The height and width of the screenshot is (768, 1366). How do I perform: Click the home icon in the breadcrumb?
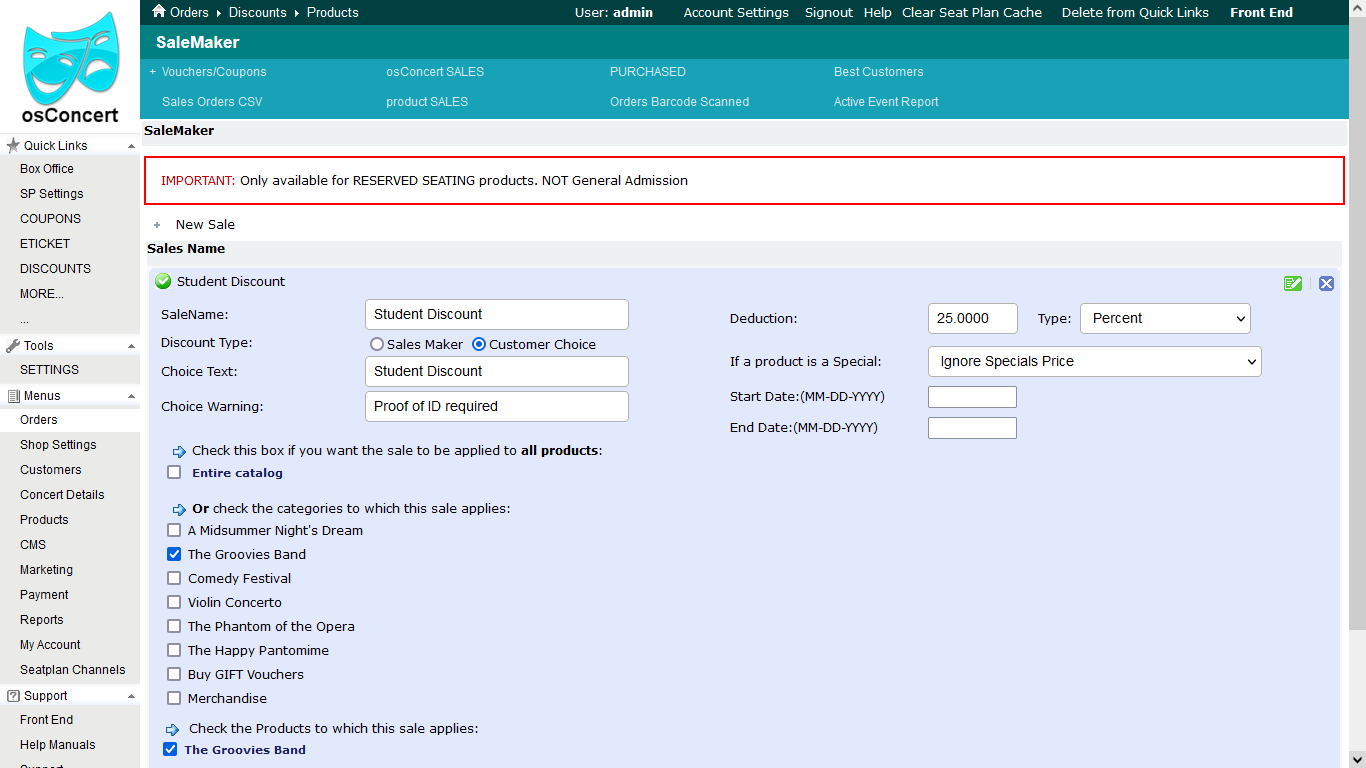[158, 12]
